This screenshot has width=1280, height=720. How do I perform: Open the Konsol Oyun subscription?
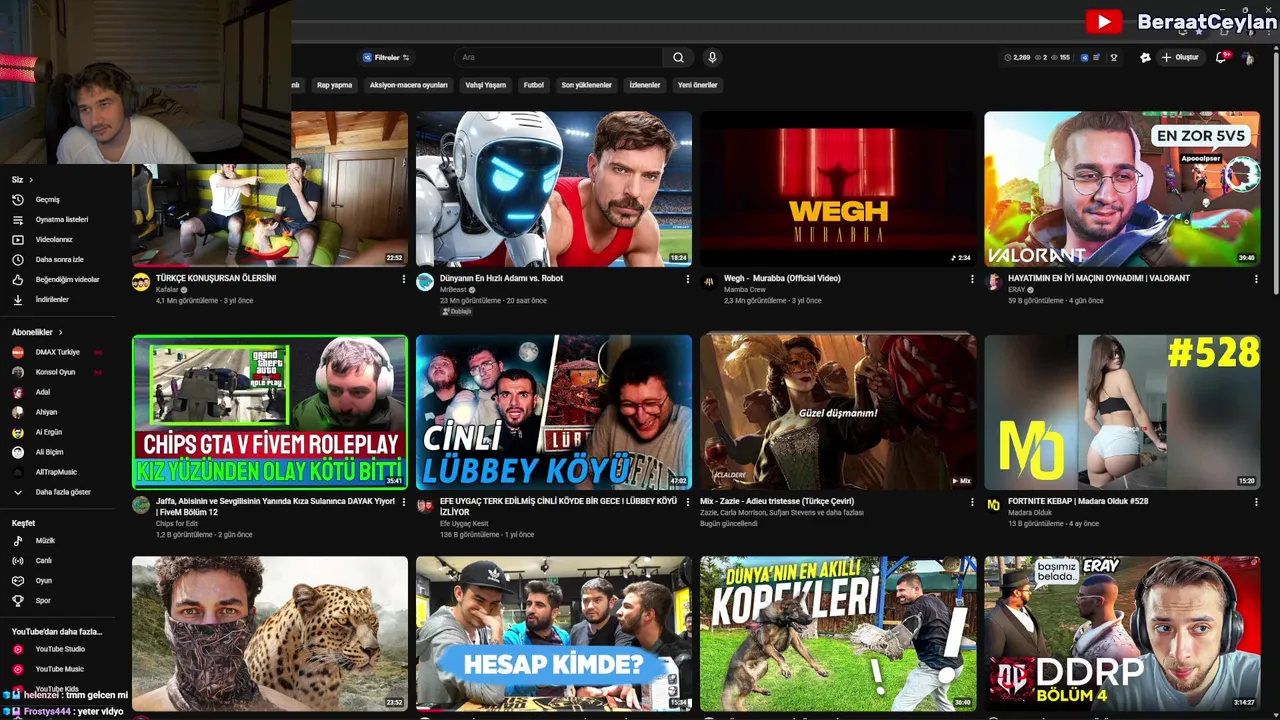pyautogui.click(x=55, y=372)
